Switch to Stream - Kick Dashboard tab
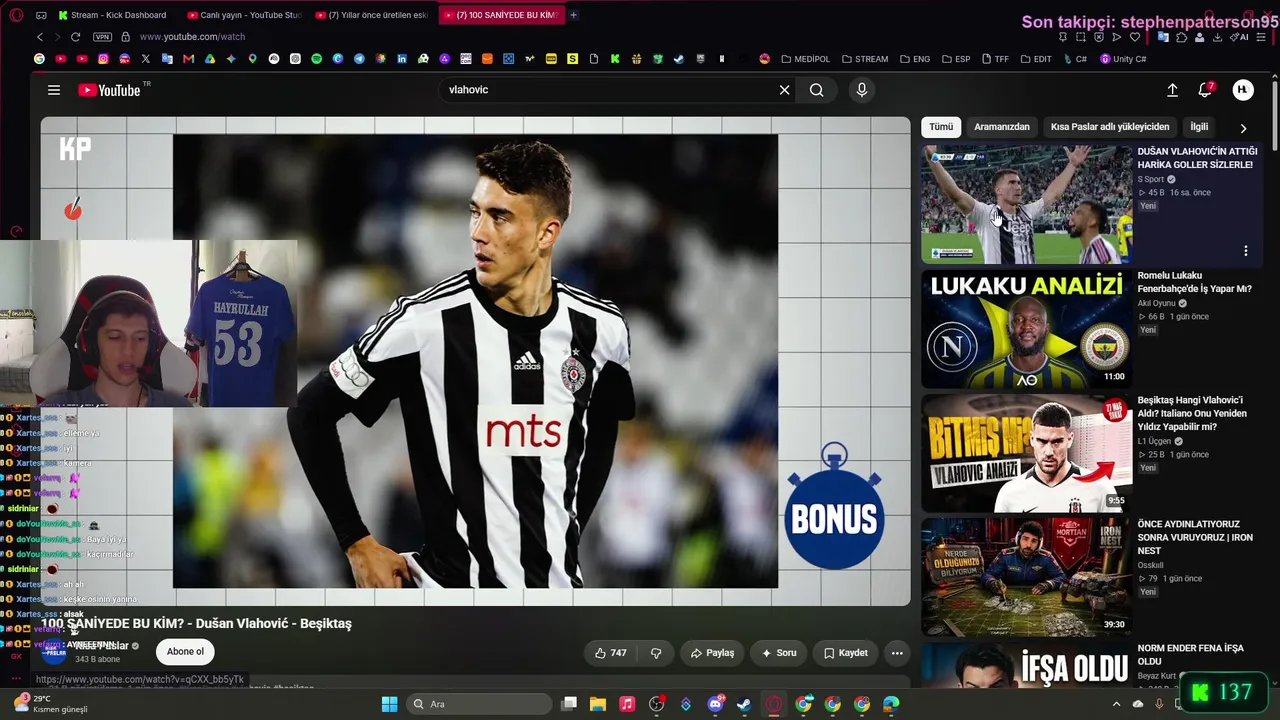Screen dimensions: 1280x720 click(114, 15)
